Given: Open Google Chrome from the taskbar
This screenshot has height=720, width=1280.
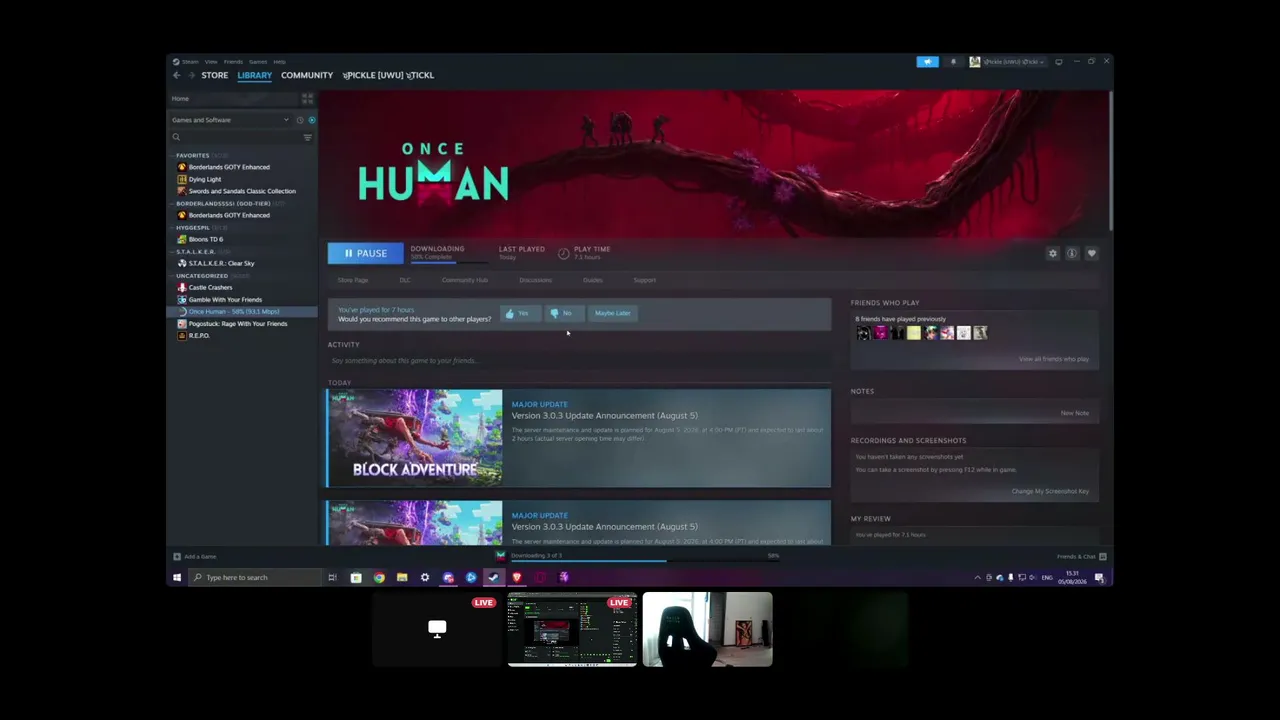Looking at the screenshot, I should 379,577.
